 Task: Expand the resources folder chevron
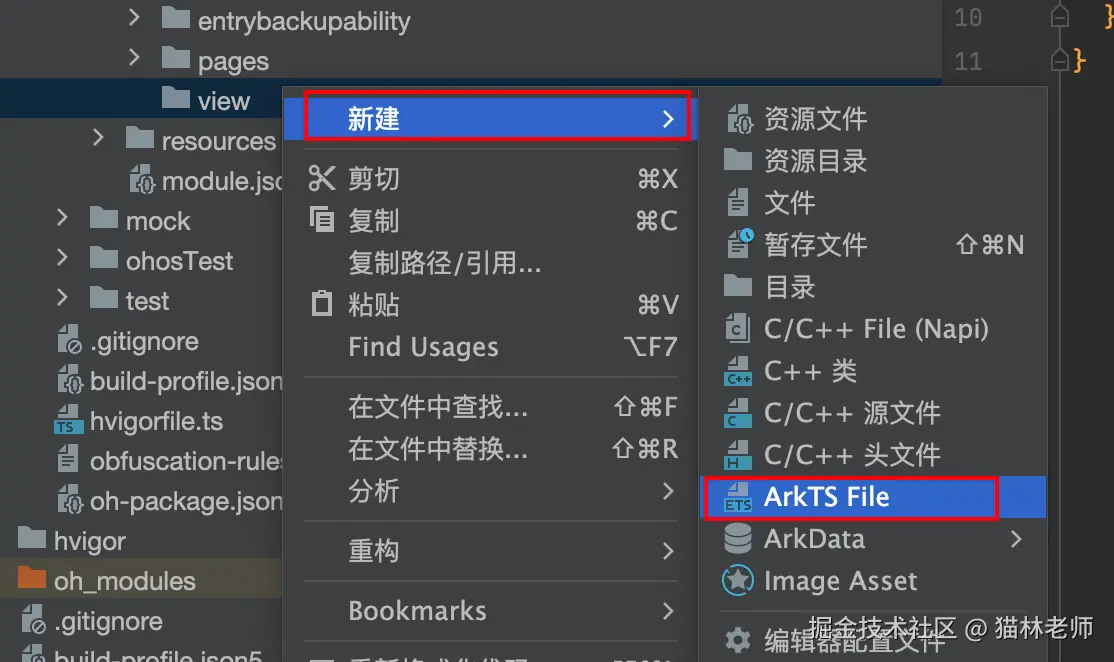(x=98, y=137)
